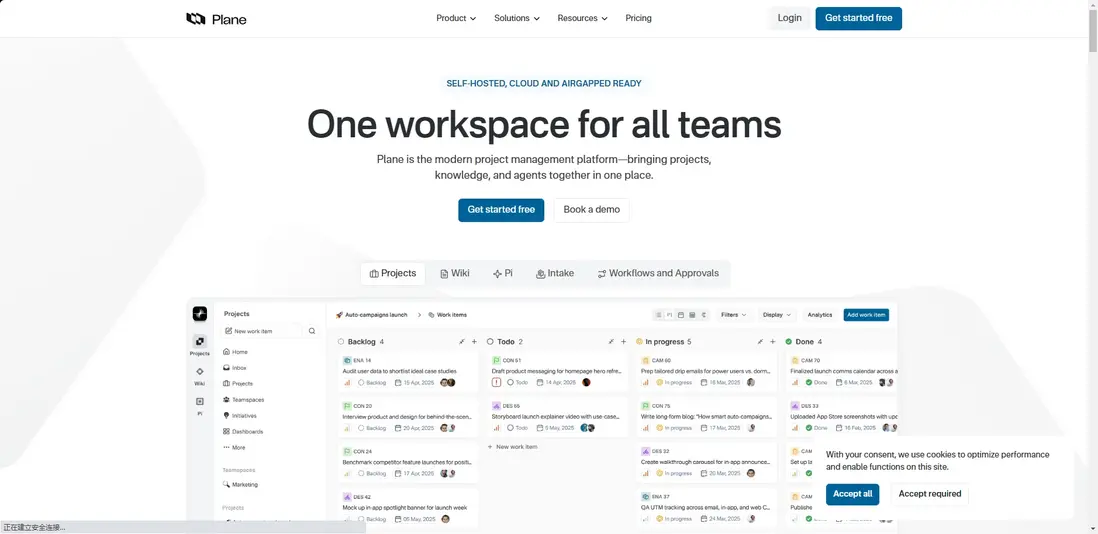The image size is (1098, 534).
Task: Click the green Done status circle on CAM 70
Action: tap(808, 382)
